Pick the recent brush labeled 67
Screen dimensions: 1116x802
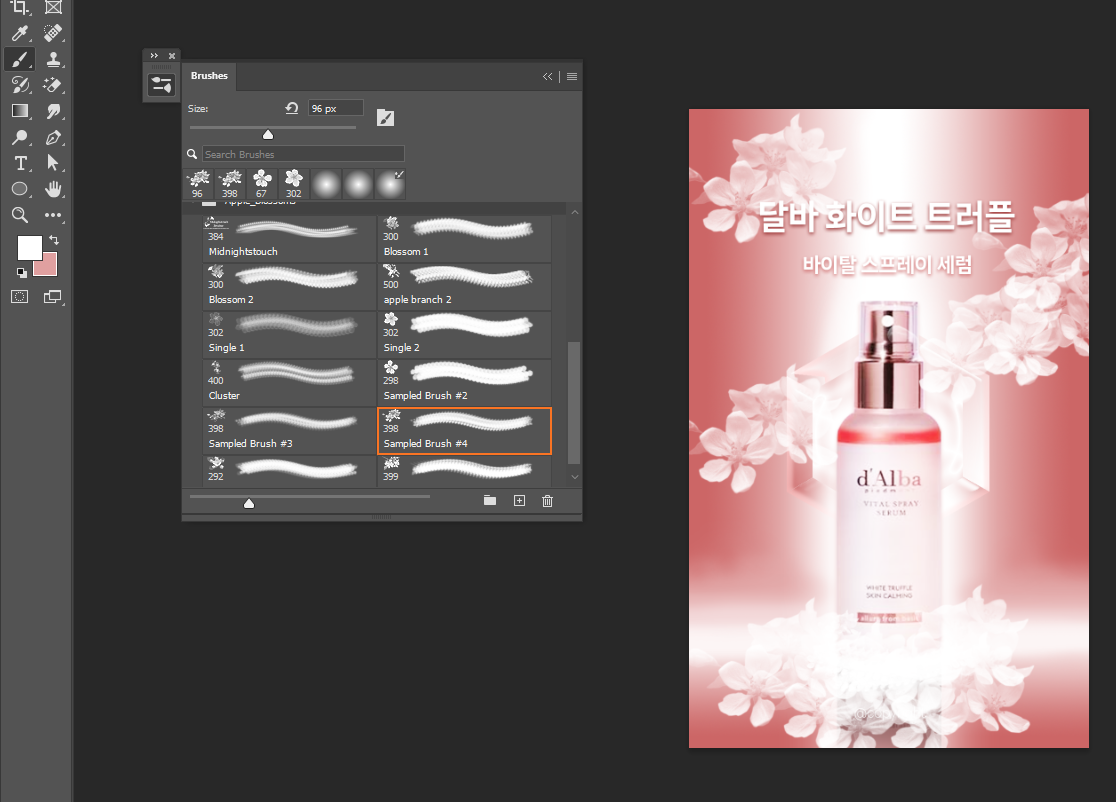click(262, 184)
